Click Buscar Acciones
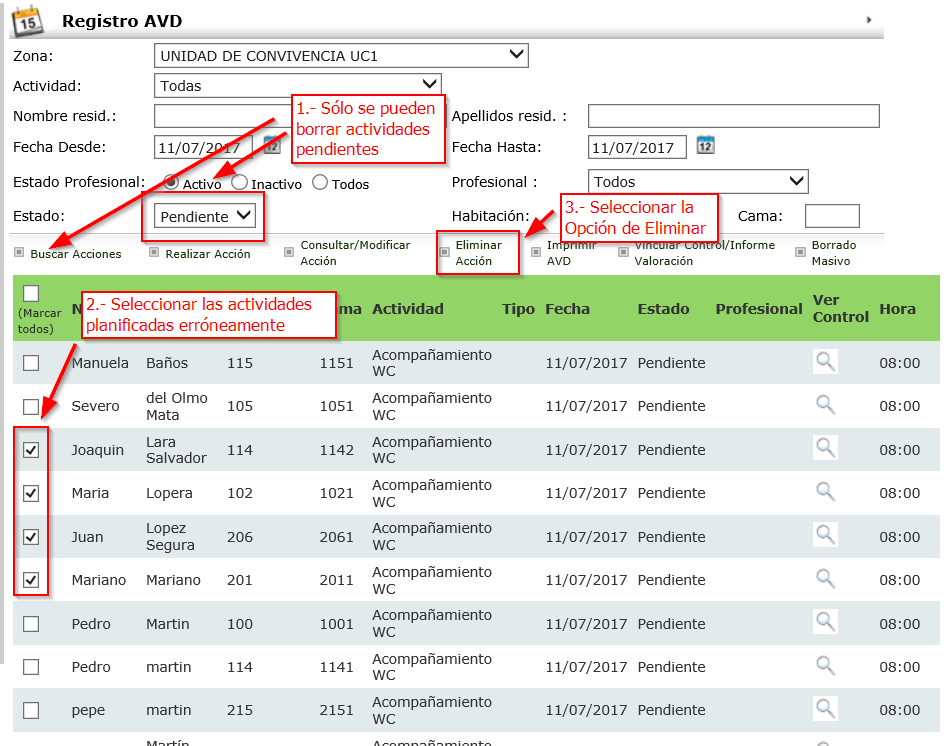The image size is (946, 746). click(x=75, y=254)
